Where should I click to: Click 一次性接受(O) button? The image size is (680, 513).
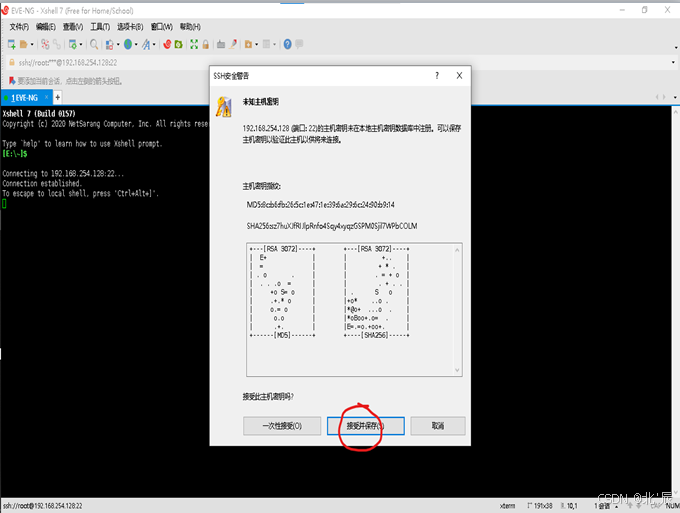tap(282, 426)
